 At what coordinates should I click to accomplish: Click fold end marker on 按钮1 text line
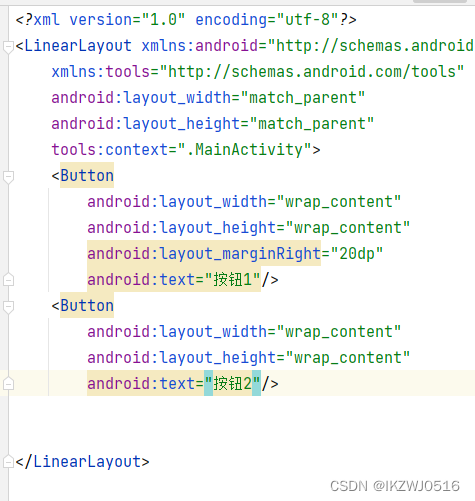(8, 279)
